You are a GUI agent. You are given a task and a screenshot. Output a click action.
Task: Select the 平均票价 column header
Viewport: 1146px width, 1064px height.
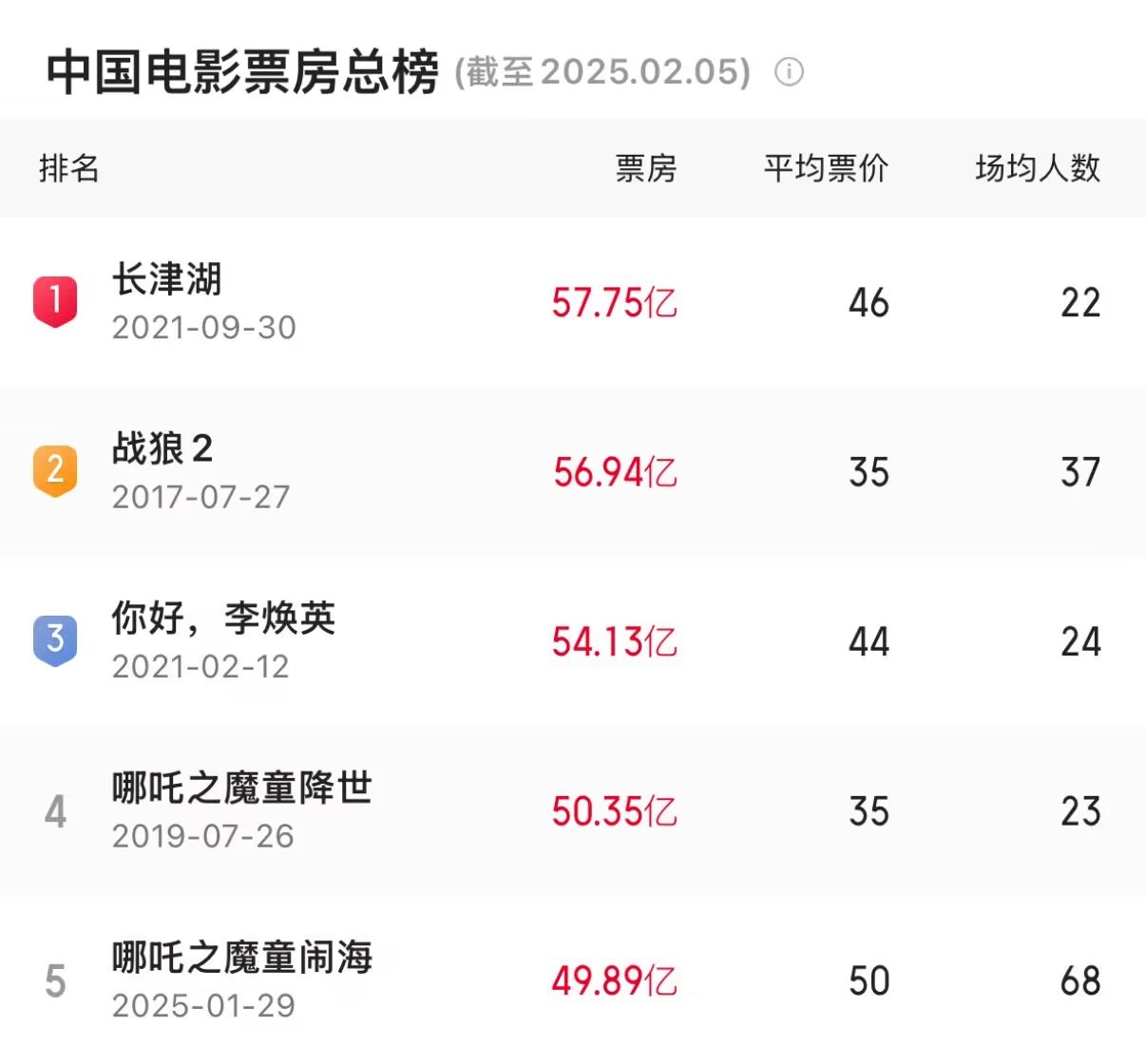826,169
